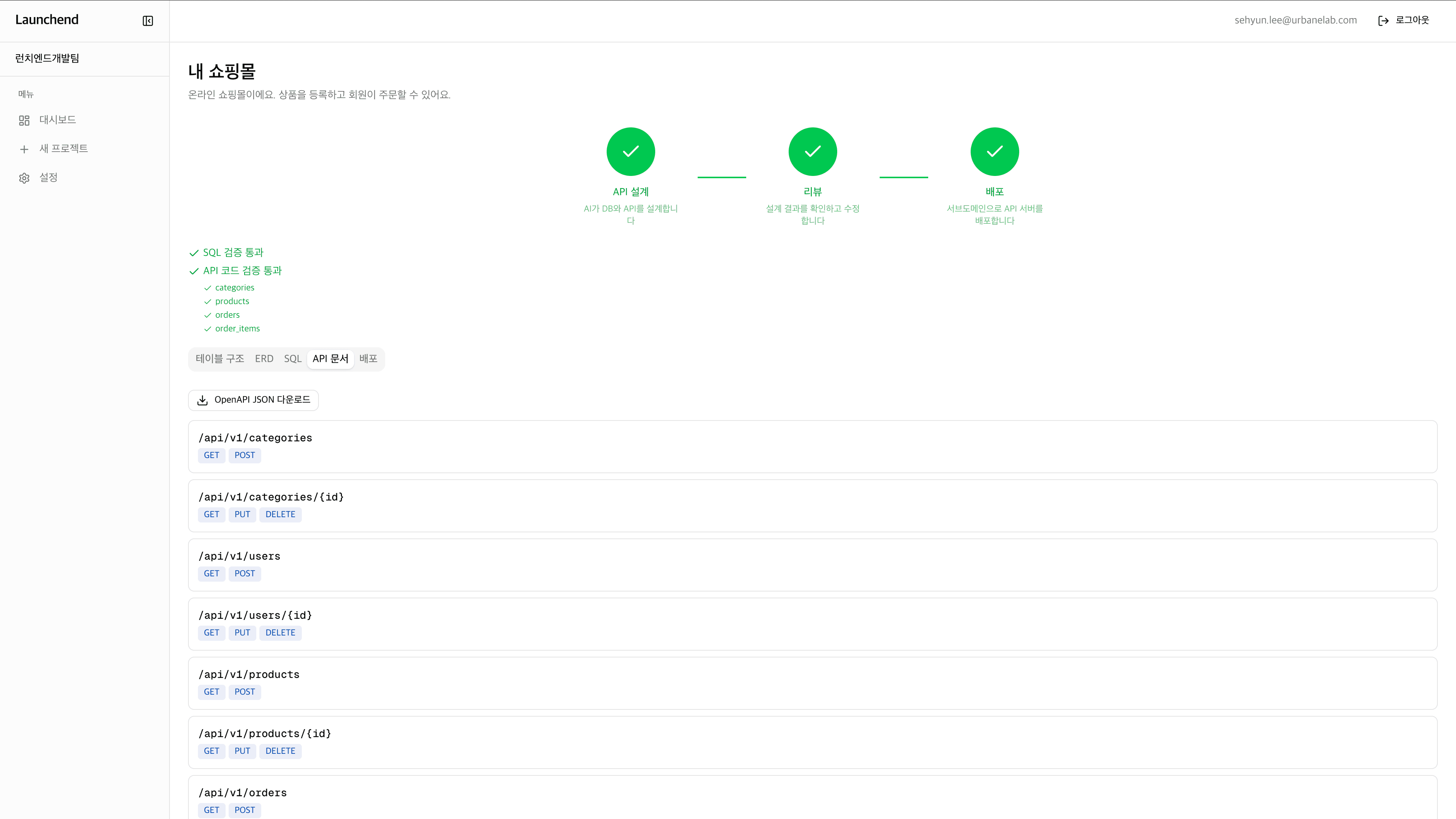Click PUT on /api/v1/products/{id}
This screenshot has width=1456, height=819.
pyautogui.click(x=243, y=751)
